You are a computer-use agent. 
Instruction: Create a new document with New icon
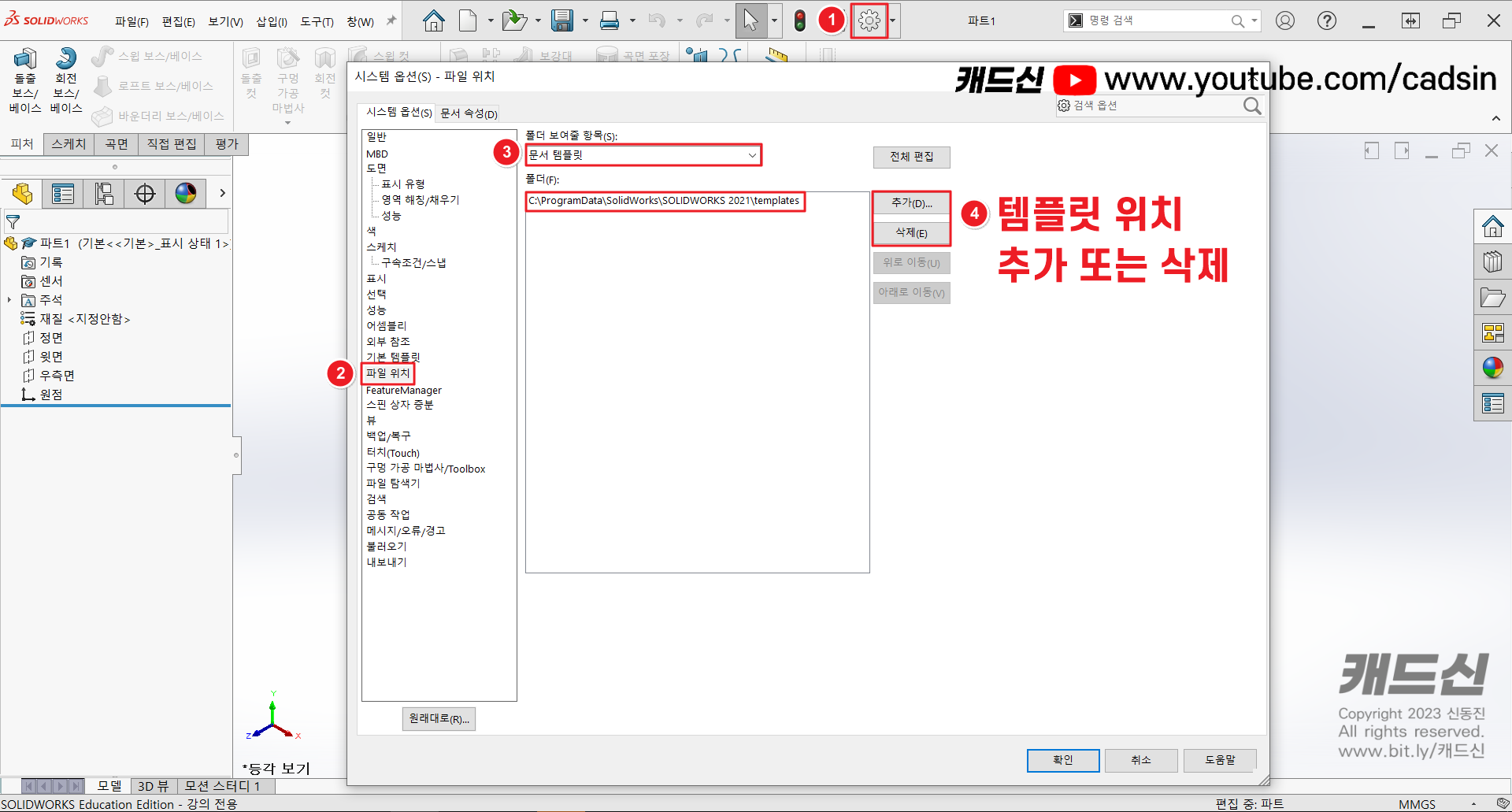pos(468,20)
